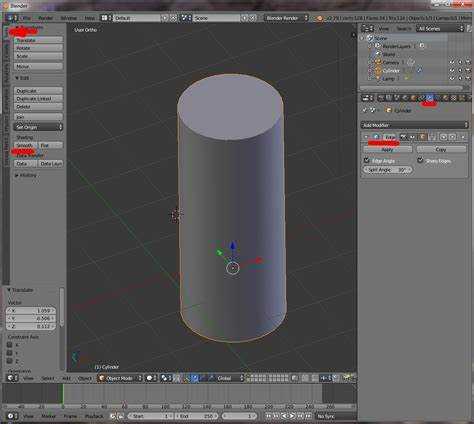Open the Object Mode selector
Viewport: 474px width, 424px height.
(x=120, y=378)
